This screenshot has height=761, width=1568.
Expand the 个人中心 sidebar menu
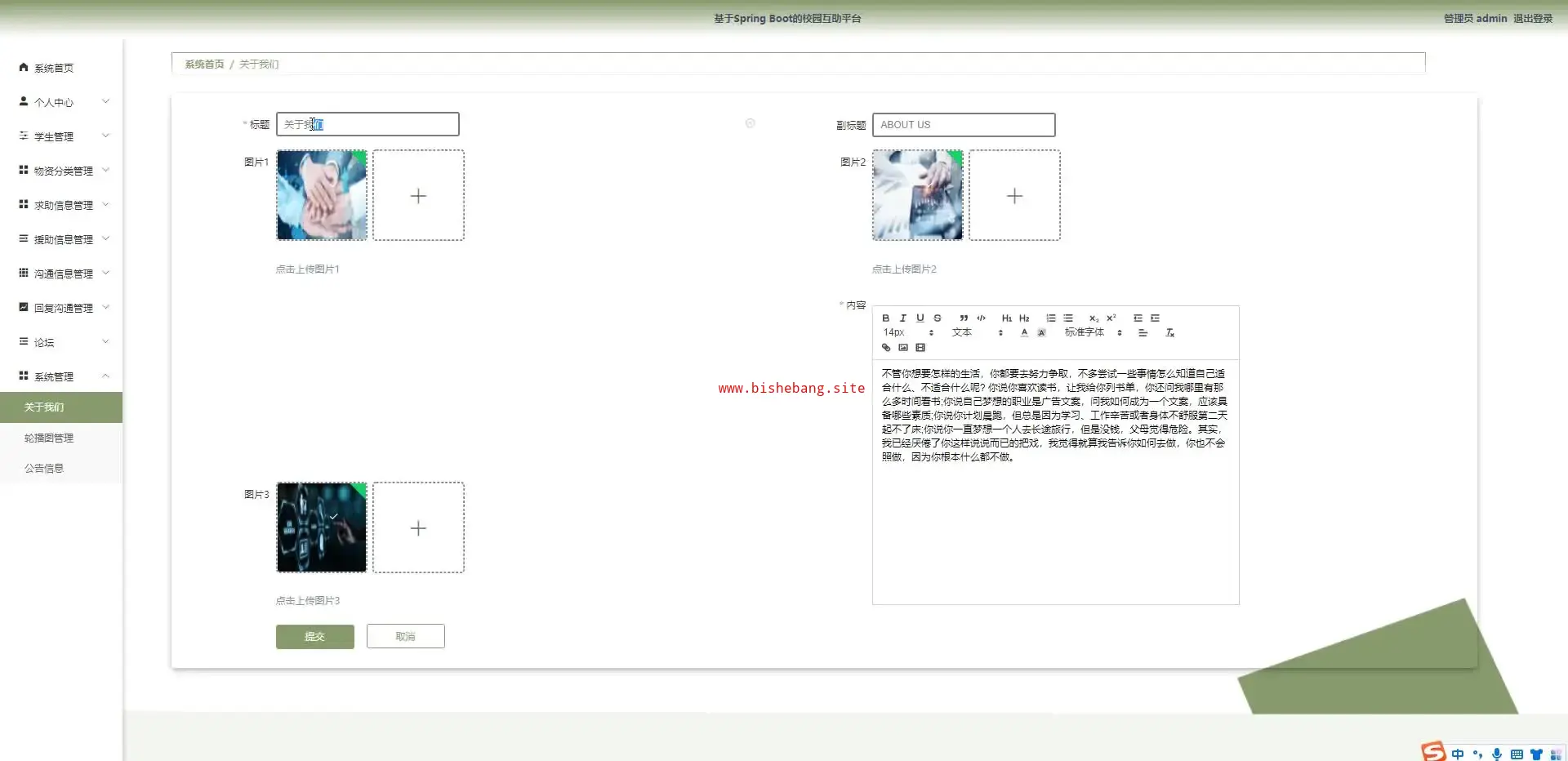pos(61,102)
